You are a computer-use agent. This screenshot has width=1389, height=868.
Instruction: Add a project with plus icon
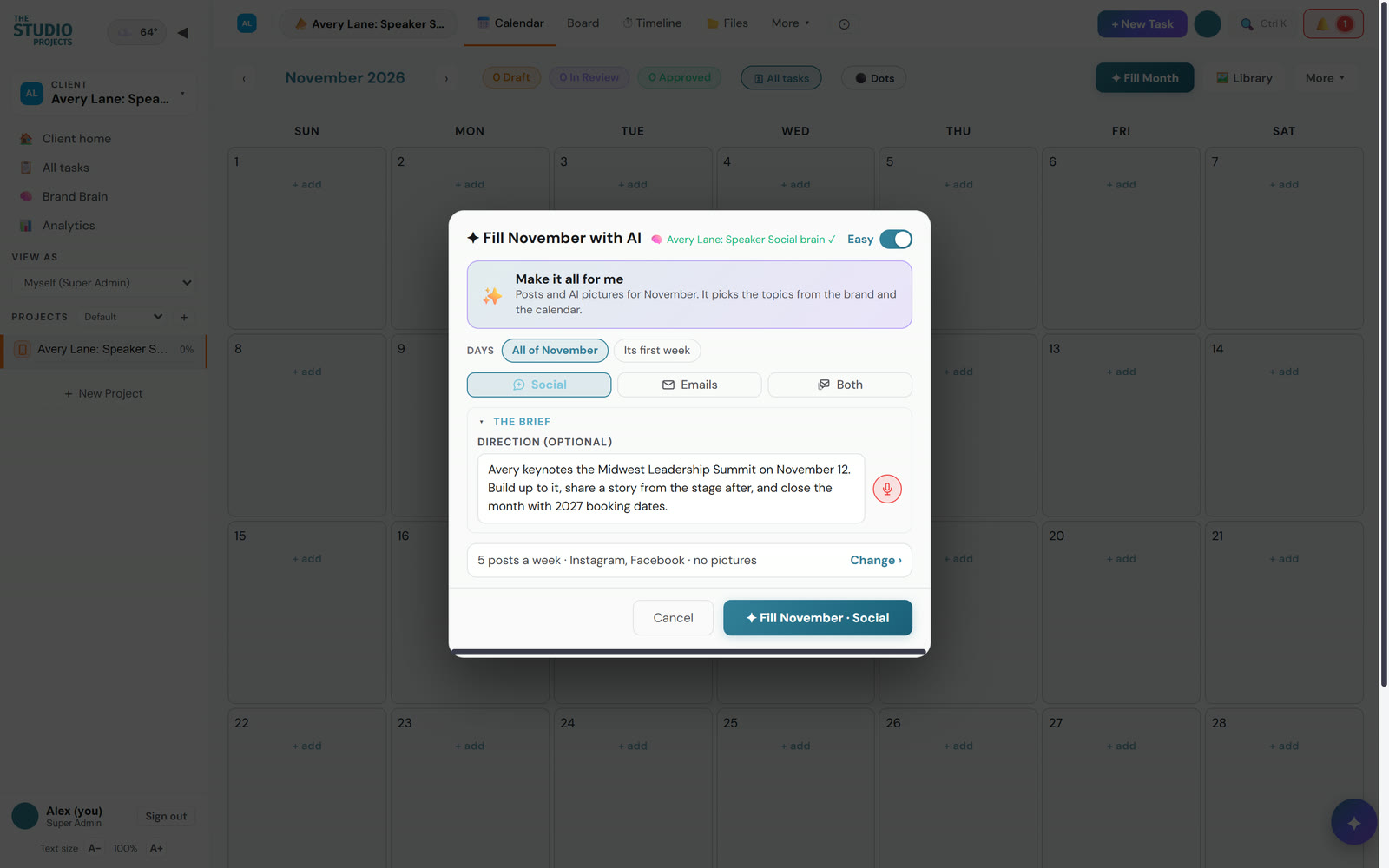click(184, 317)
